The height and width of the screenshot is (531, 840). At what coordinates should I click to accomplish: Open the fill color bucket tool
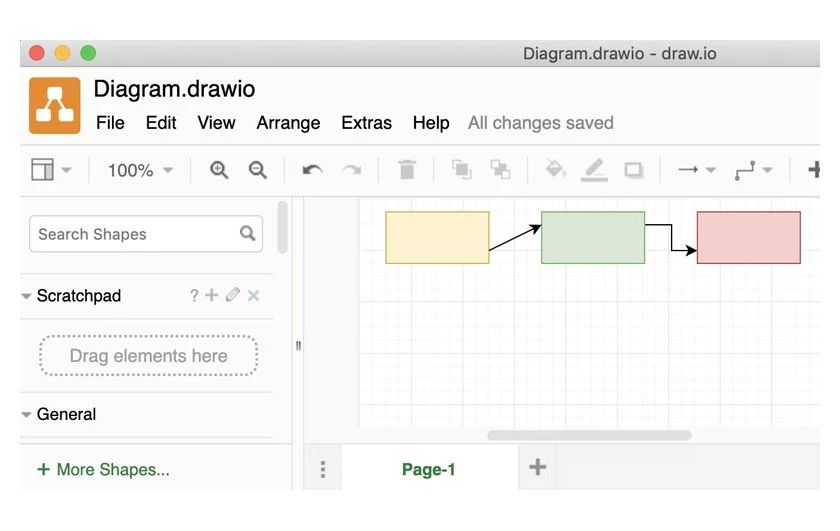pyautogui.click(x=556, y=169)
